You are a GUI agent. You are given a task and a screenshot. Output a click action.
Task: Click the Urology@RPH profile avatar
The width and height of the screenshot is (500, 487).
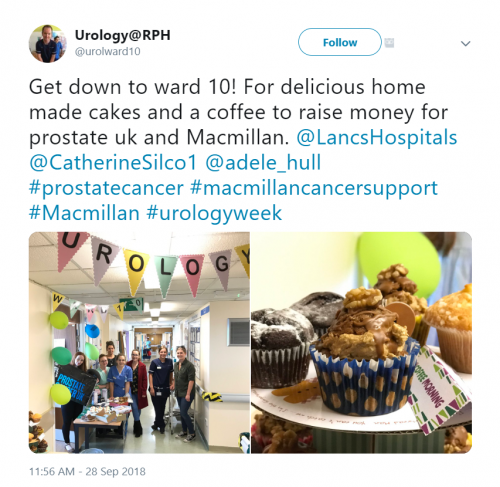(47, 43)
